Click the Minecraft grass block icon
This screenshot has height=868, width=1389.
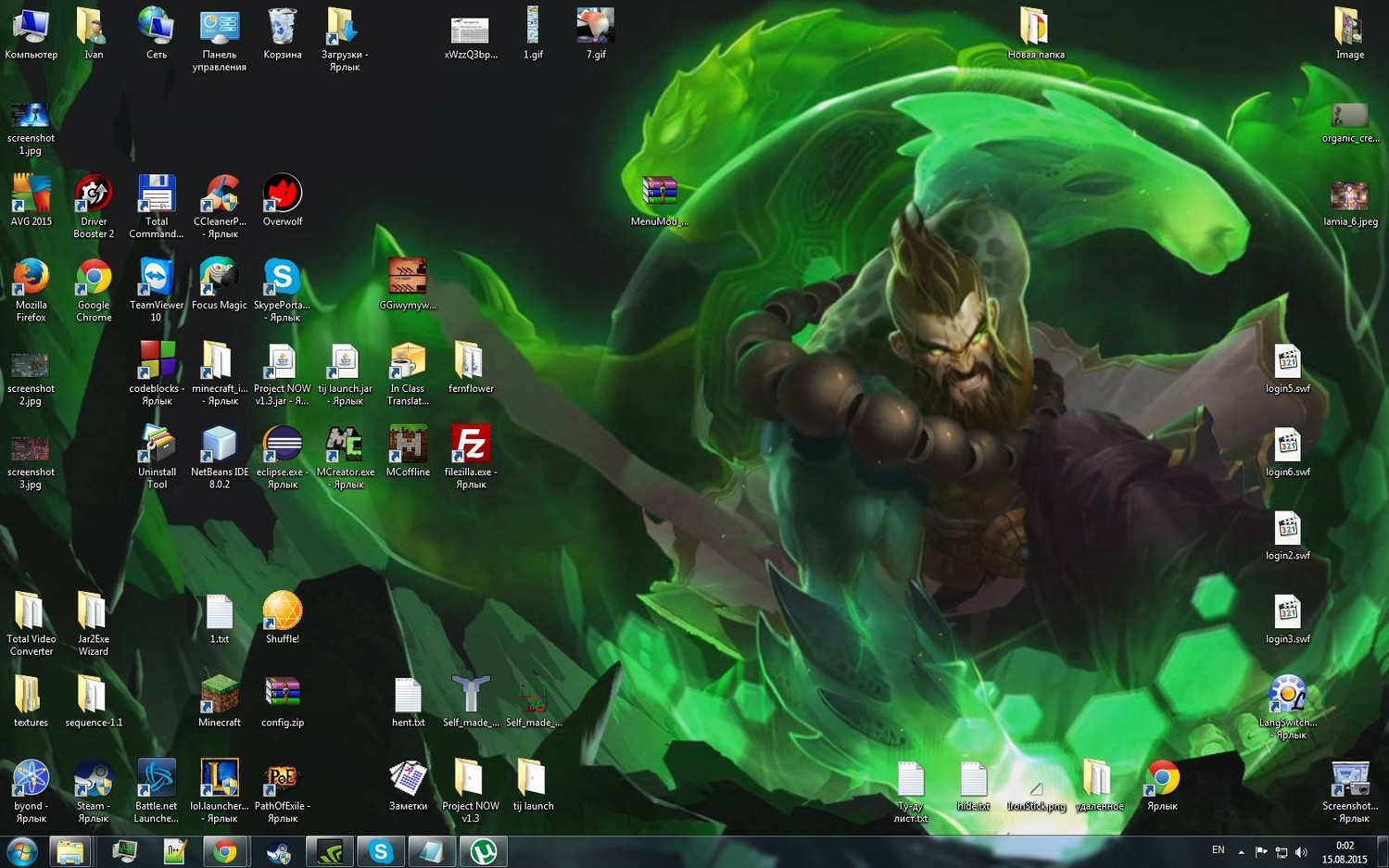coord(220,695)
